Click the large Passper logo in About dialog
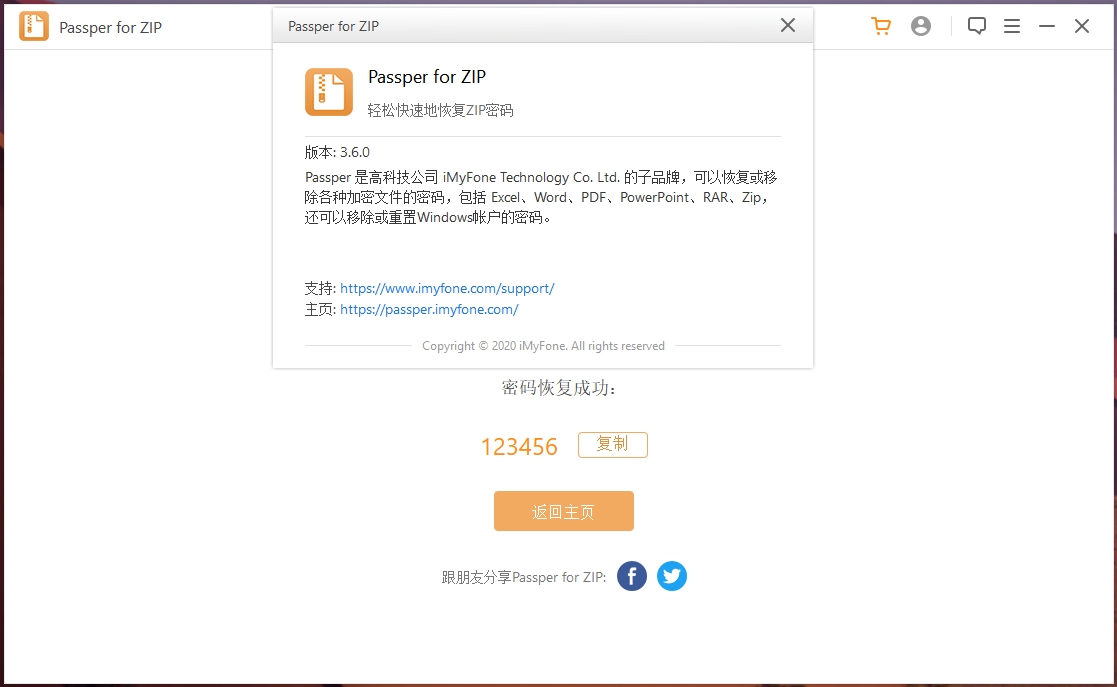This screenshot has width=1117, height=687. coord(328,92)
